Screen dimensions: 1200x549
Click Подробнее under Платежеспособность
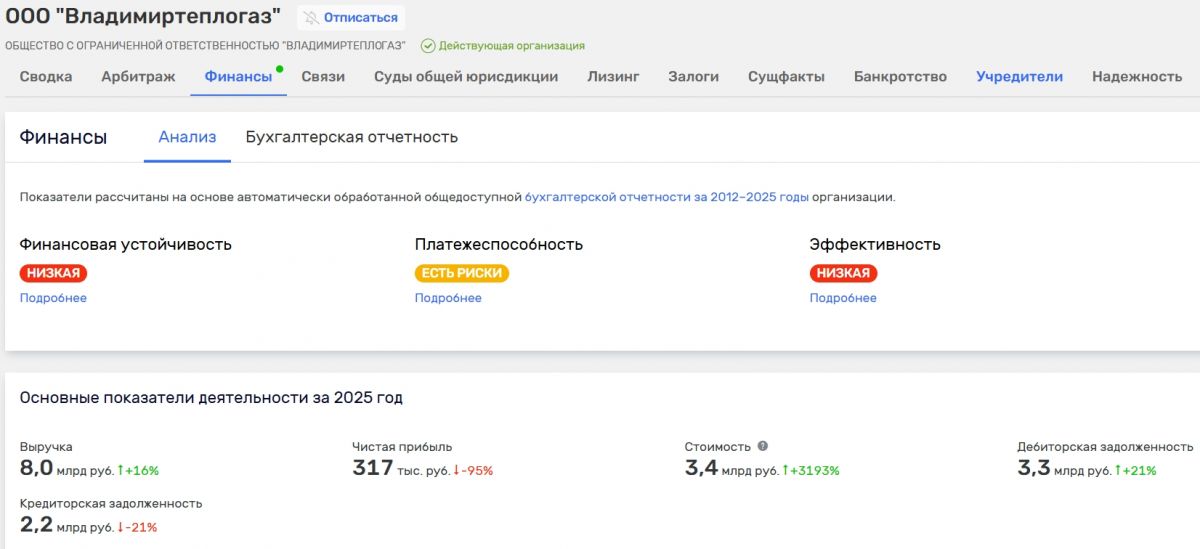pos(448,298)
